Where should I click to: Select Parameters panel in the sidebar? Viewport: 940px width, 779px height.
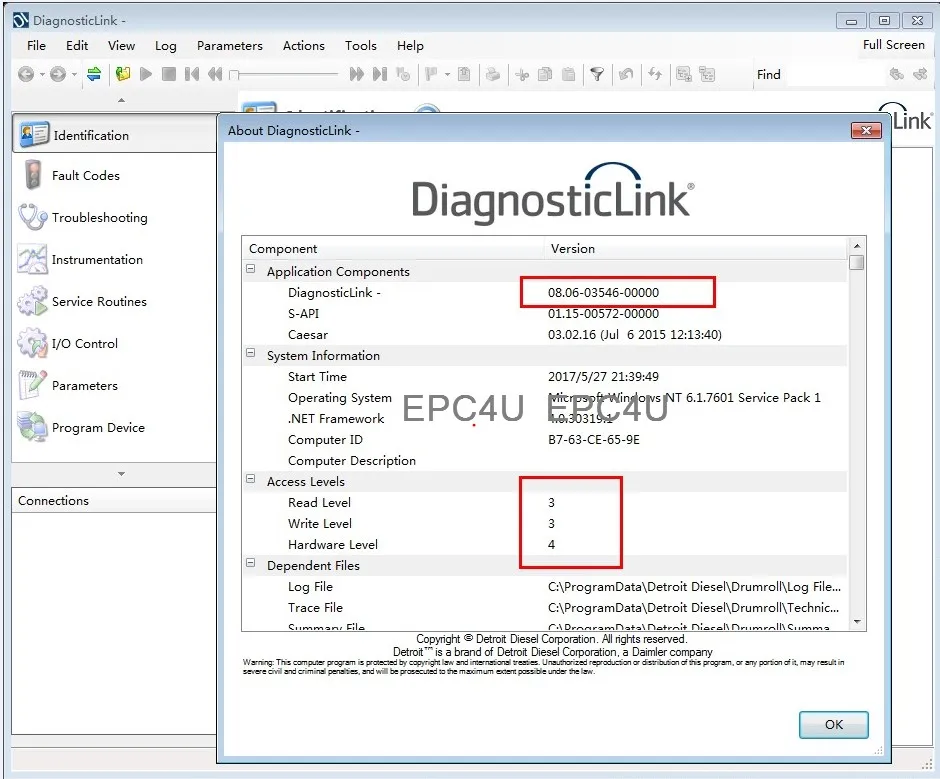click(x=115, y=386)
